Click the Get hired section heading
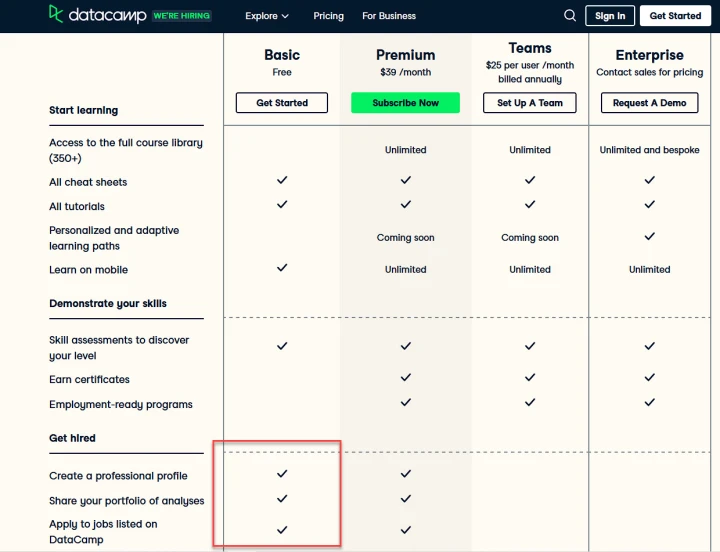The width and height of the screenshot is (720, 552). point(73,438)
